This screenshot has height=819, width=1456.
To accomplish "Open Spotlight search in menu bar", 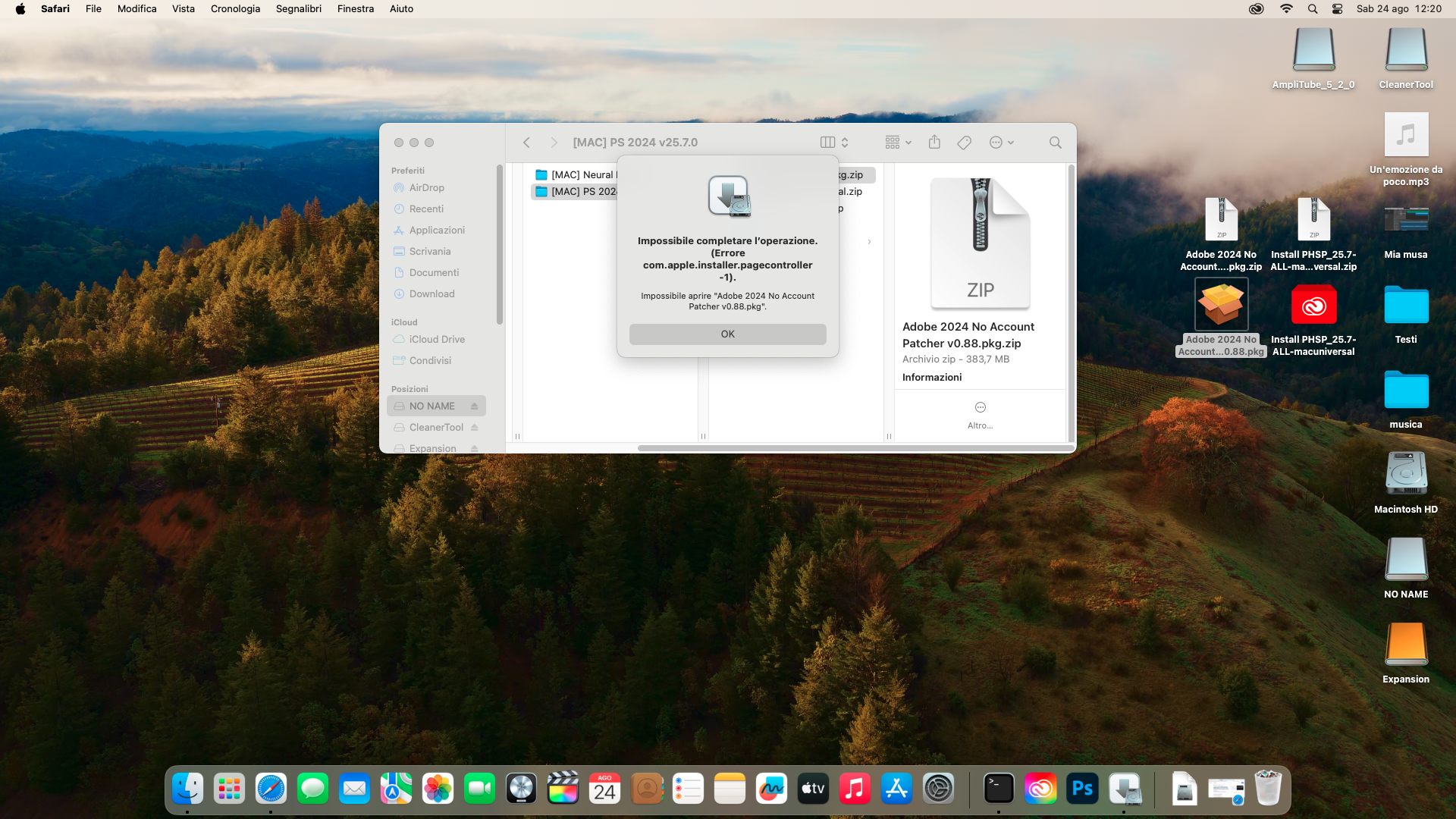I will coord(1313,9).
